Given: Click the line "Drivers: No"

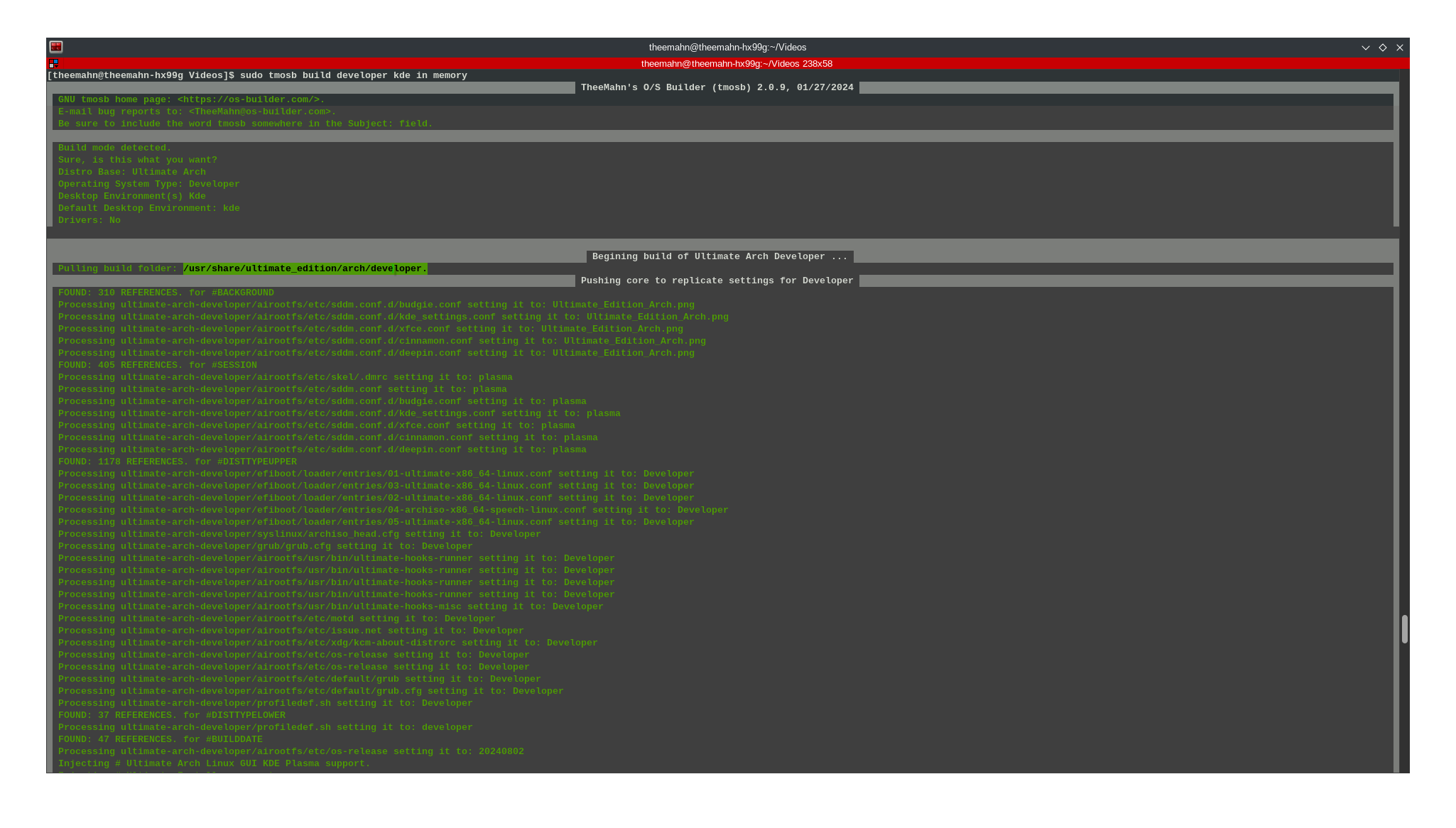Looking at the screenshot, I should (89, 220).
